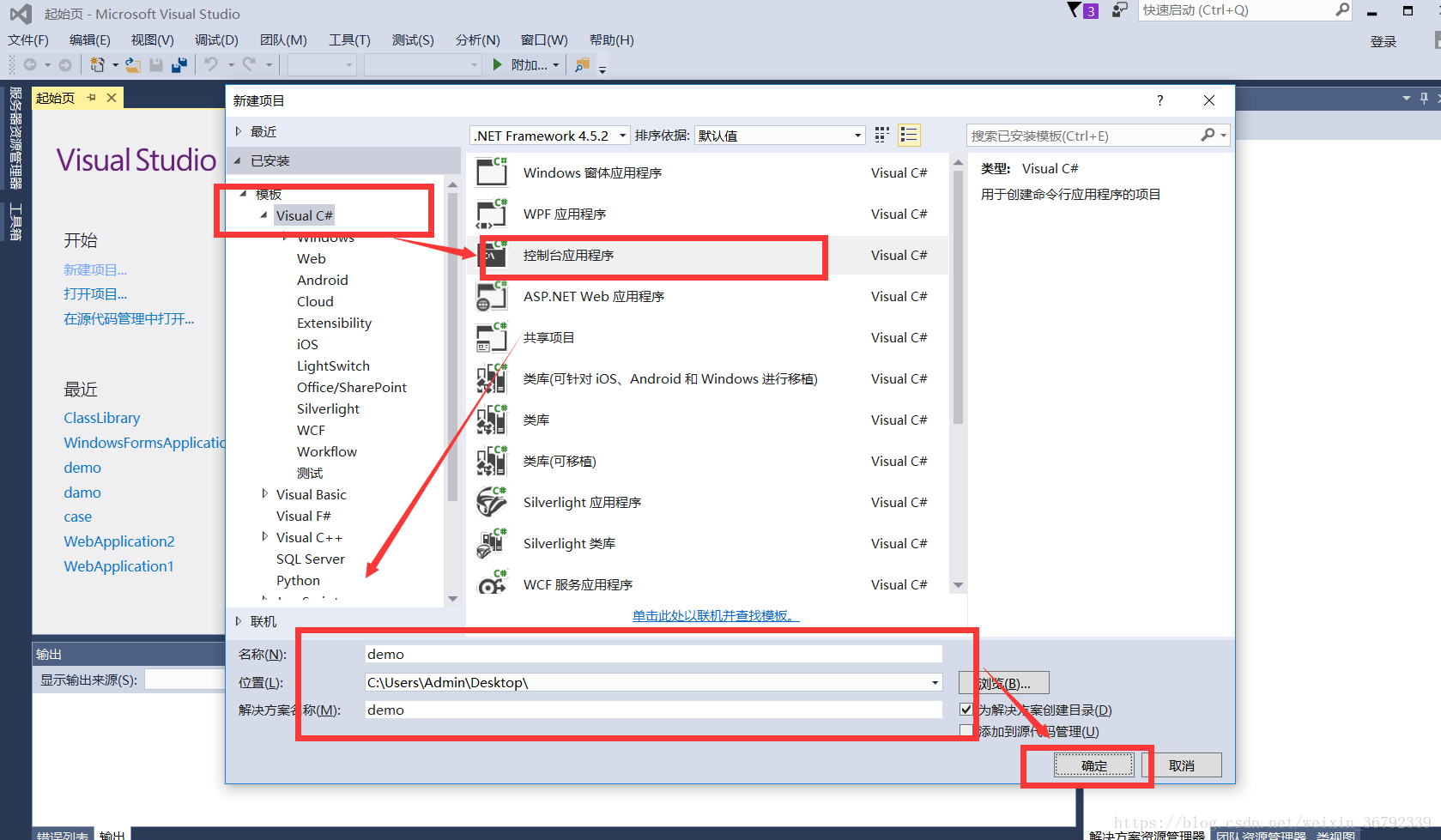Click the shared project template icon
This screenshot has width=1441, height=840.
492,337
